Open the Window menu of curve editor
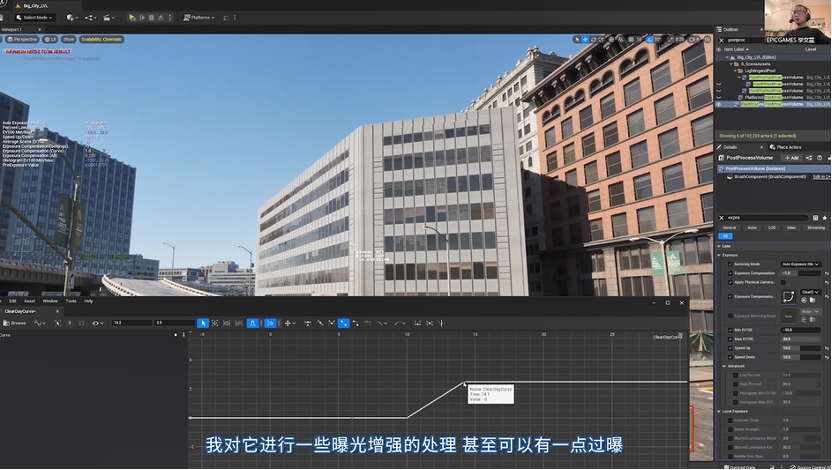Viewport: 832px width, 470px height. click(x=50, y=301)
